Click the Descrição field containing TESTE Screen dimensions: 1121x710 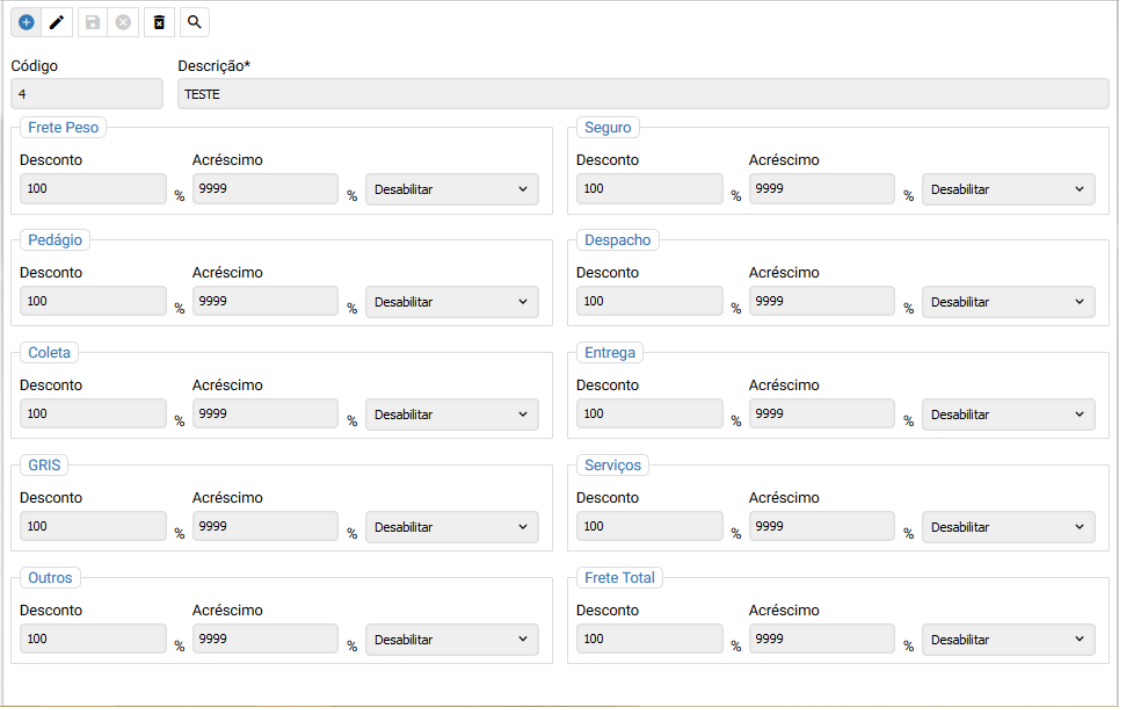[641, 94]
